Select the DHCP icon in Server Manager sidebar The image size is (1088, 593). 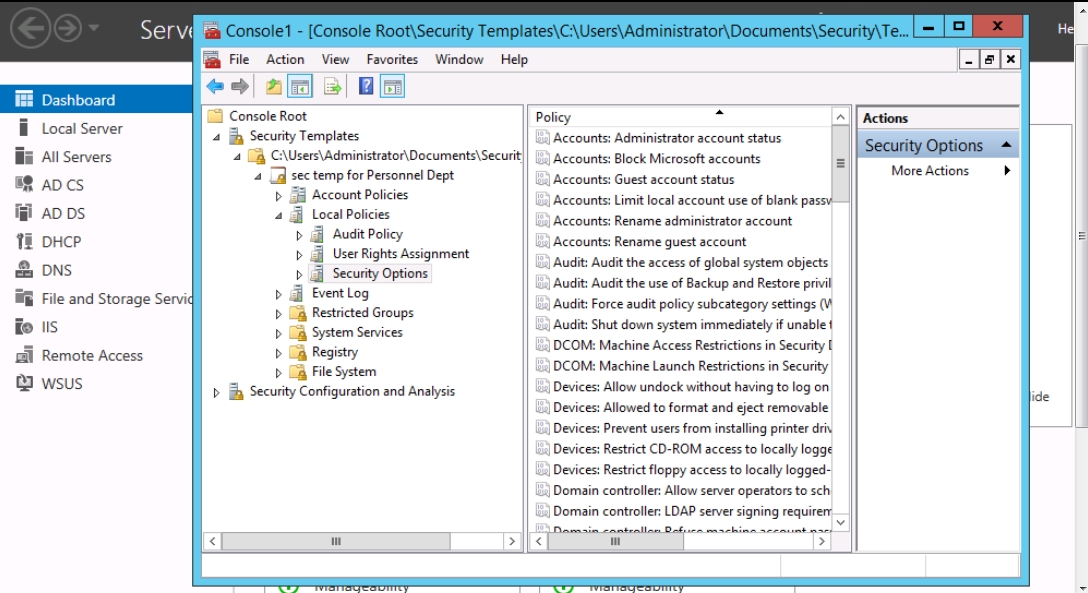24,242
